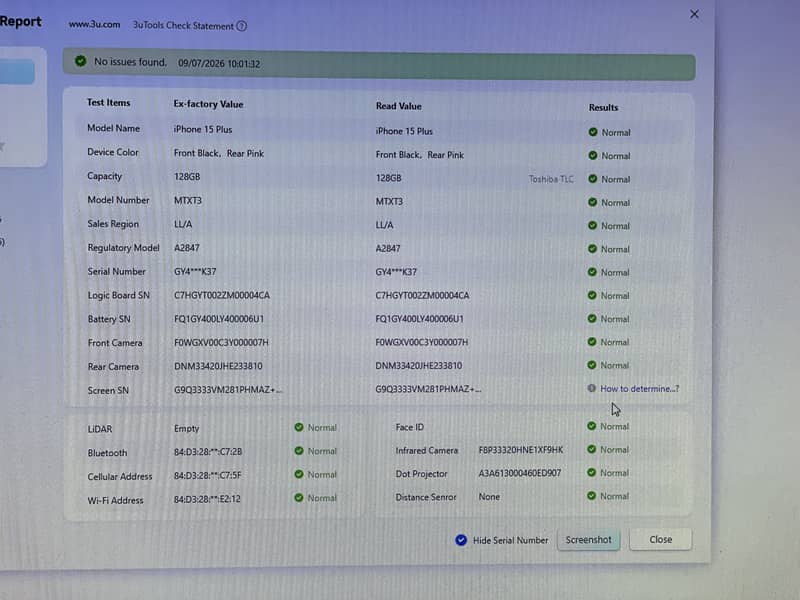Click the Device Color Normal status icon
800x600 pixels.
[593, 156]
